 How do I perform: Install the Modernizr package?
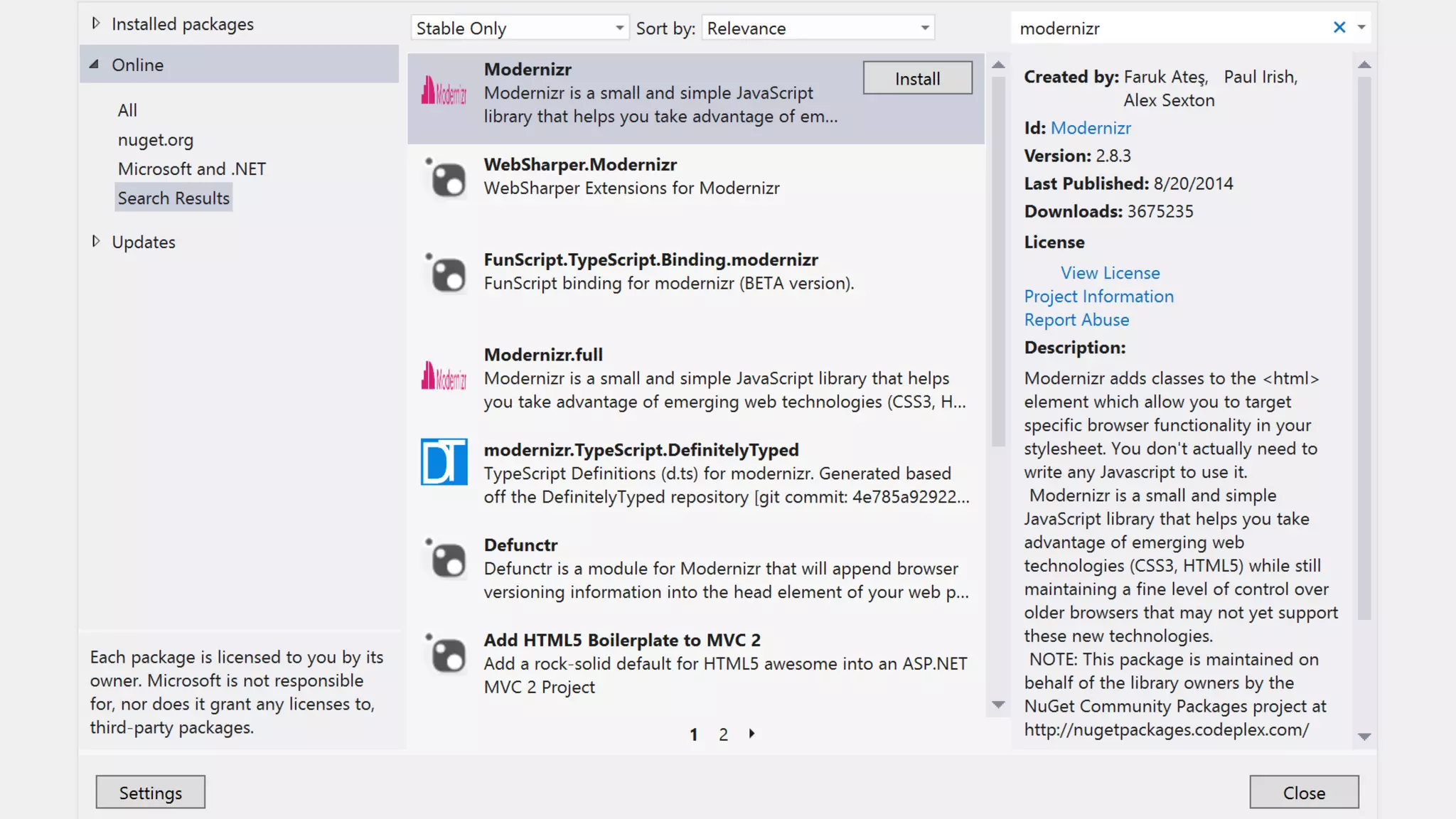point(917,78)
